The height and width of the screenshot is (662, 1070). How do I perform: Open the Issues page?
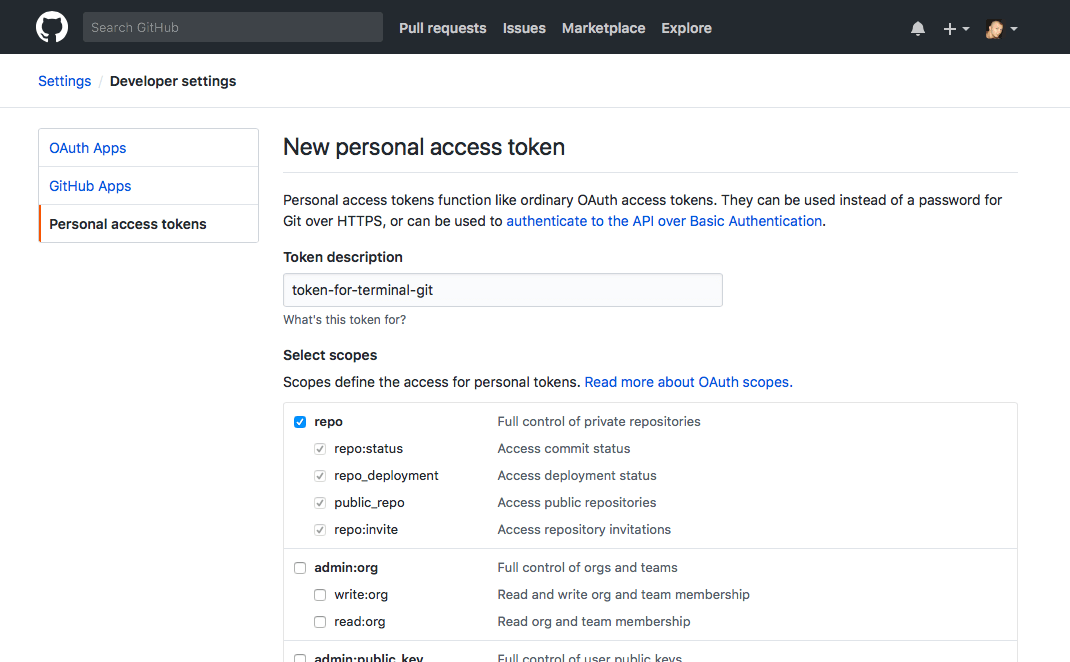pyautogui.click(x=524, y=28)
